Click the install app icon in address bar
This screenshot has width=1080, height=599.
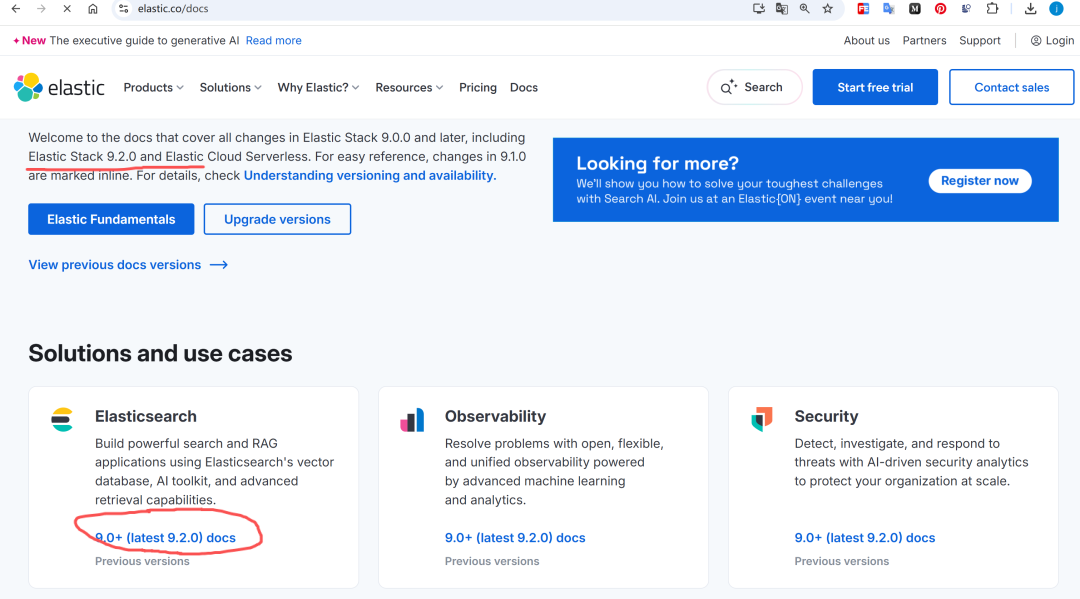click(x=758, y=9)
